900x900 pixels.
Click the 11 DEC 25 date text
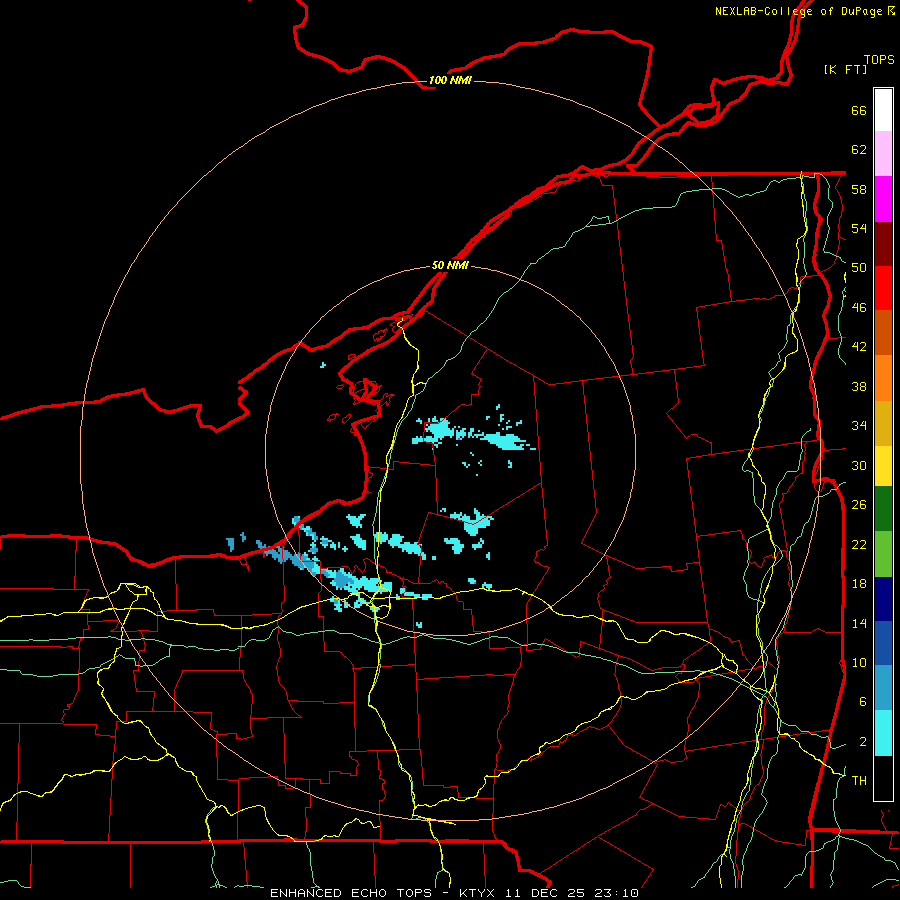pos(545,893)
